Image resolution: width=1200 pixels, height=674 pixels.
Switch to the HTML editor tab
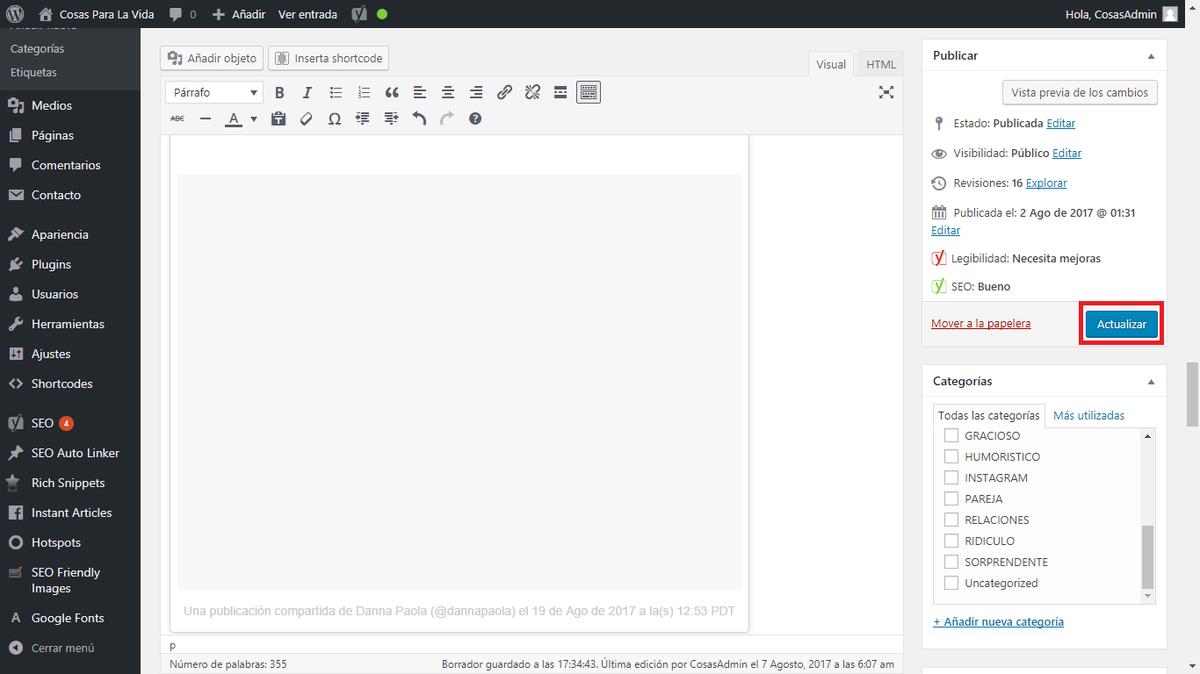[881, 64]
